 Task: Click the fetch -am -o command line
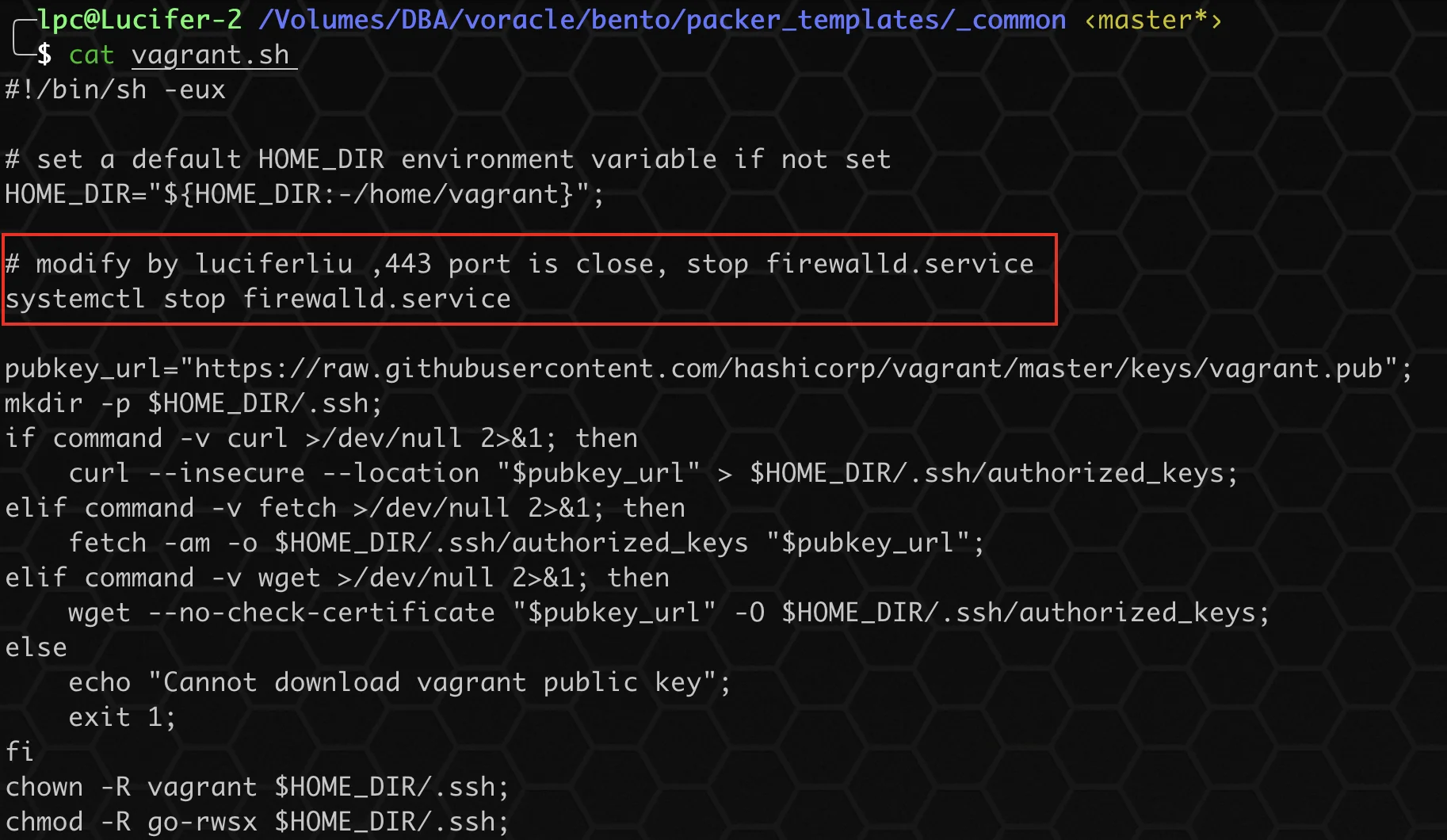[526, 543]
